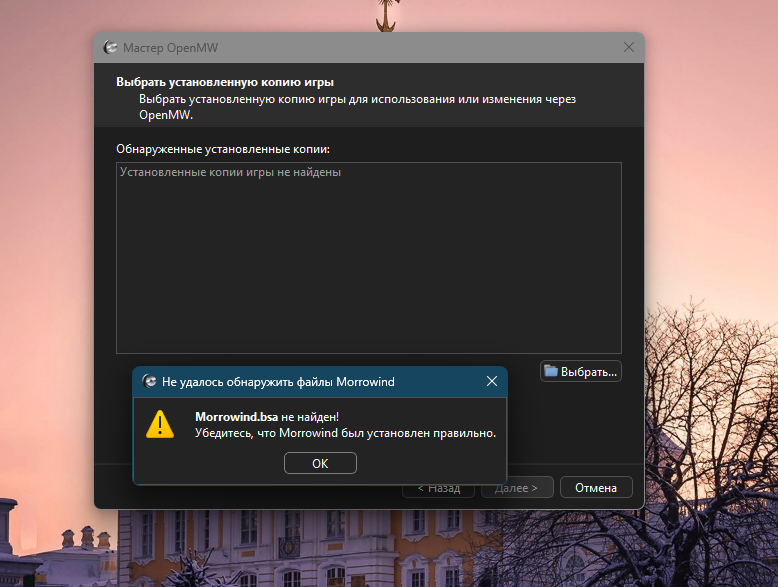This screenshot has width=778, height=587.
Task: Click the 'Выбрать установленную копию игры' heading
Action: (225, 82)
